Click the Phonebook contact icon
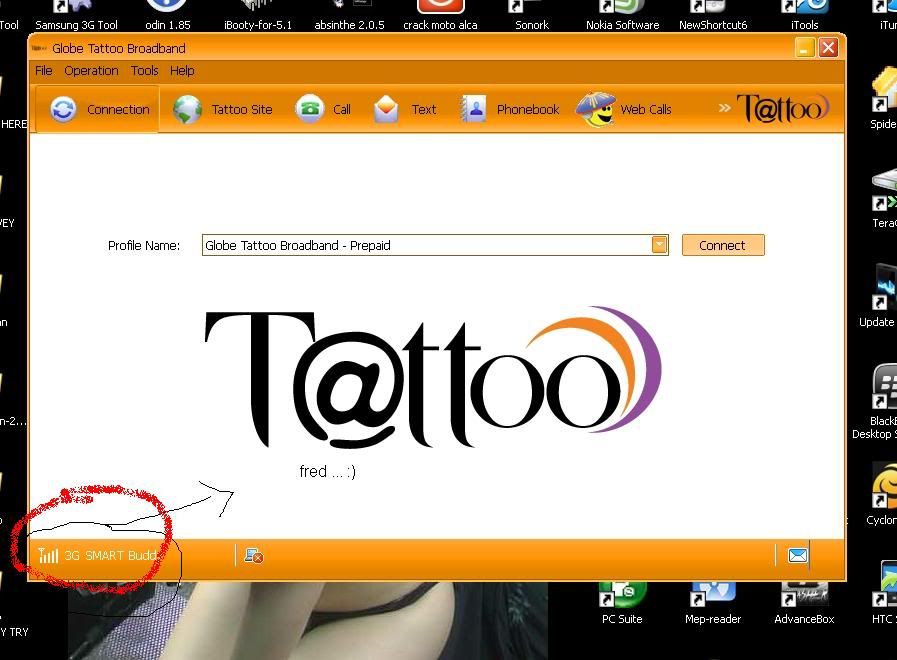This screenshot has height=660, width=897. 474,109
